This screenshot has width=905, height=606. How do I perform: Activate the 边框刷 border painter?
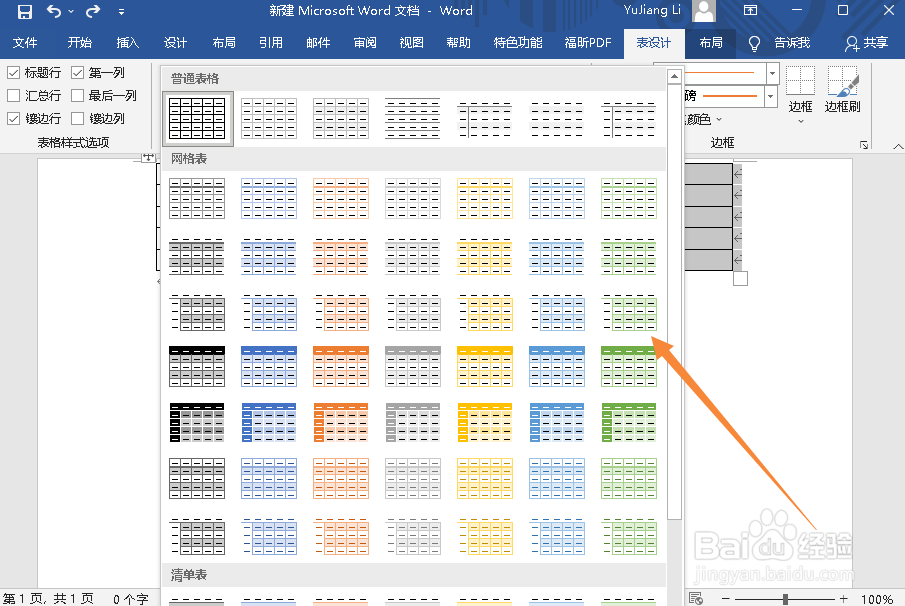click(x=842, y=89)
